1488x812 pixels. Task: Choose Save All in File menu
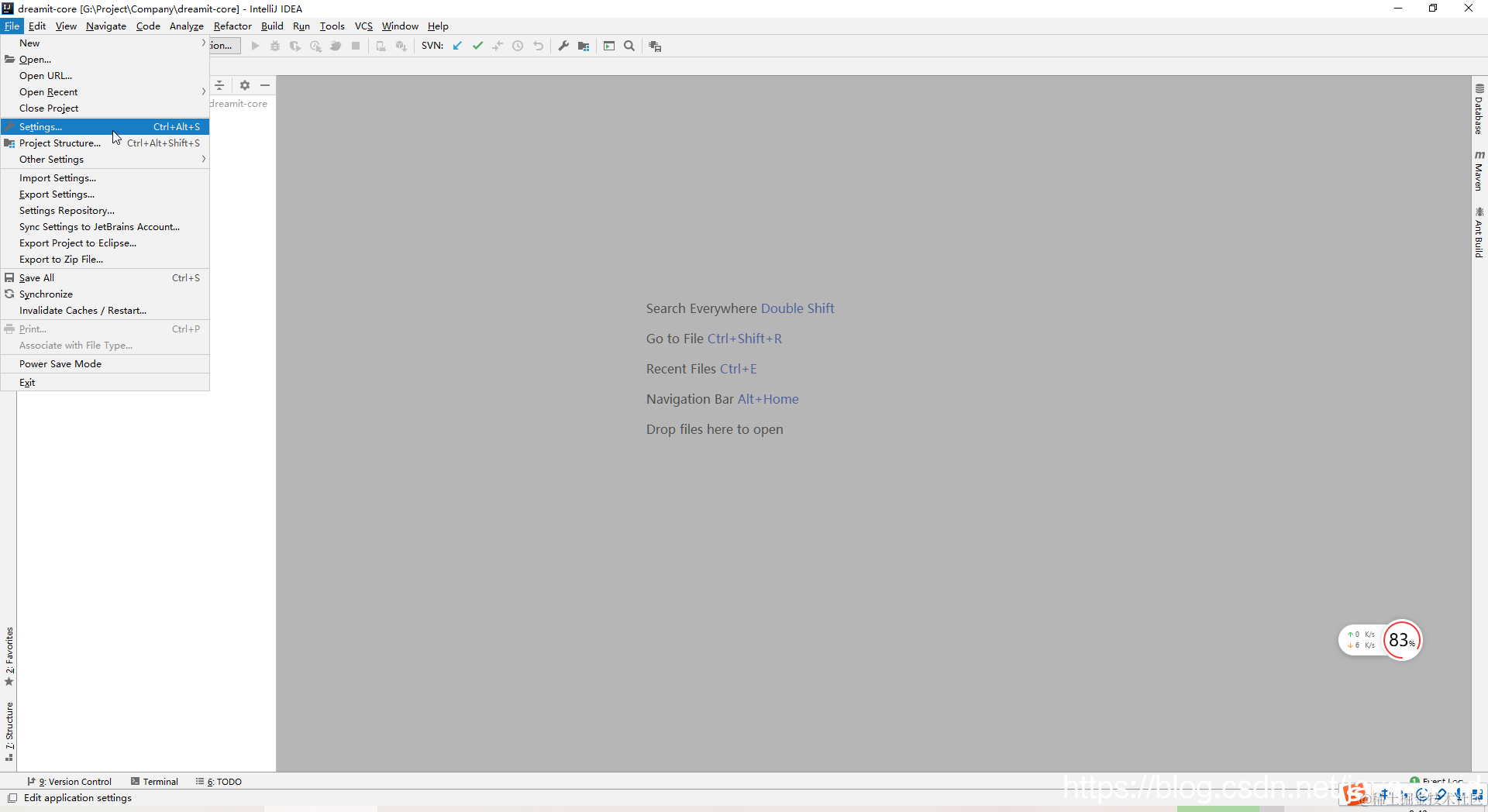(x=105, y=278)
